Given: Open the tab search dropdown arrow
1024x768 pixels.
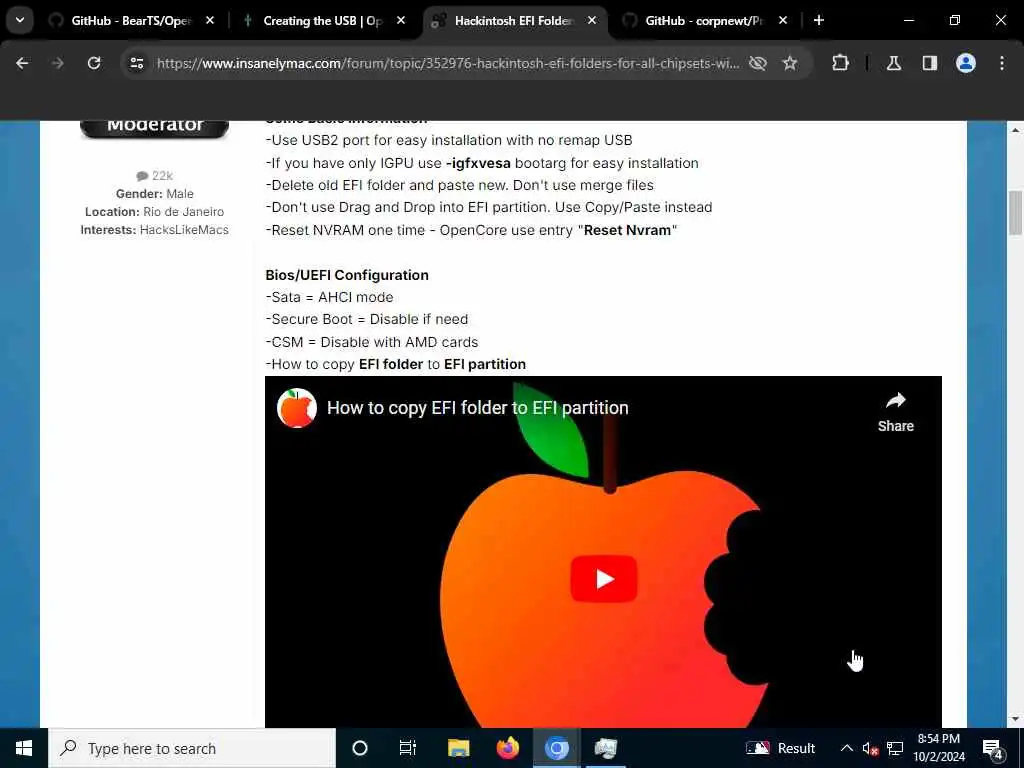Looking at the screenshot, I should 20,20.
